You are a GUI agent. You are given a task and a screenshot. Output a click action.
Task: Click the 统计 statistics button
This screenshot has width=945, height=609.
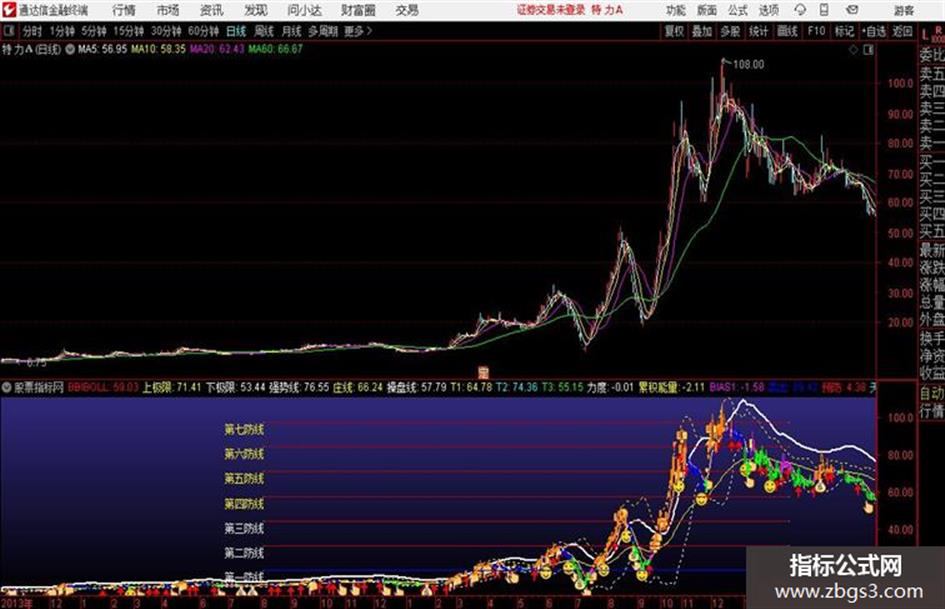click(758, 31)
